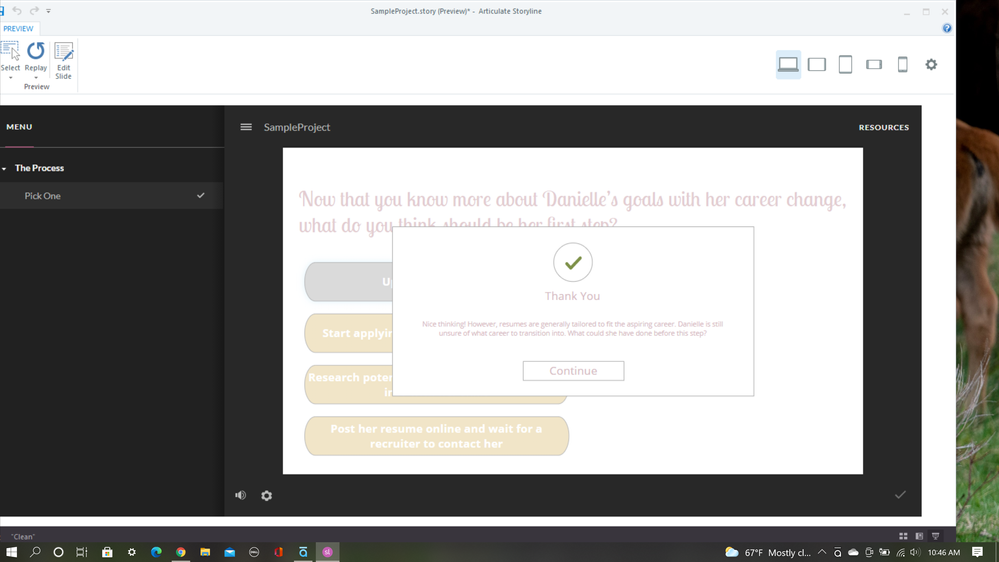Viewport: 999px width, 562px height.
Task: Open the Replay dropdown arrow
Action: (x=36, y=78)
